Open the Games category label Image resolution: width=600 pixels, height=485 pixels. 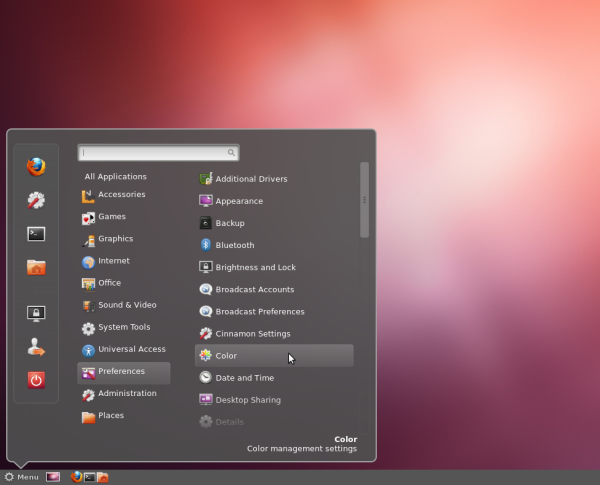coord(112,217)
